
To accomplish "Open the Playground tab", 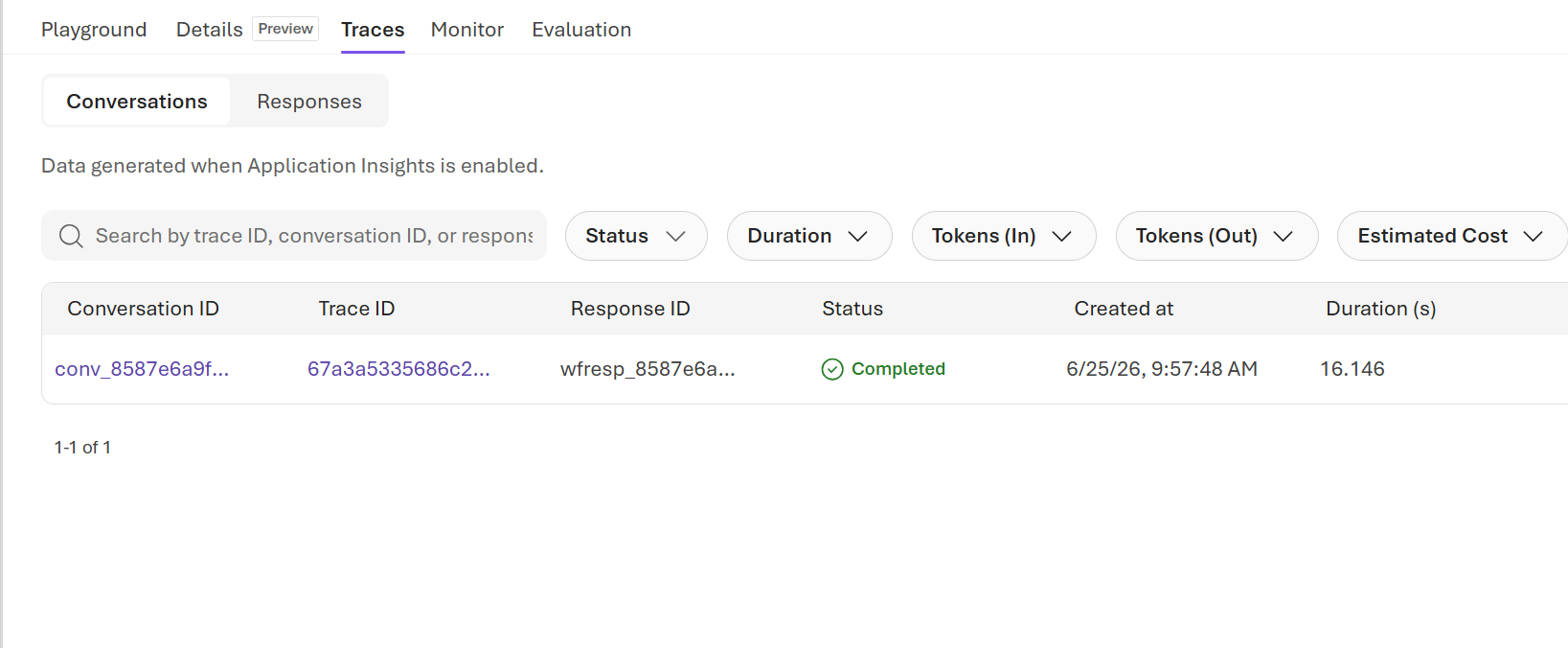I will [x=94, y=30].
